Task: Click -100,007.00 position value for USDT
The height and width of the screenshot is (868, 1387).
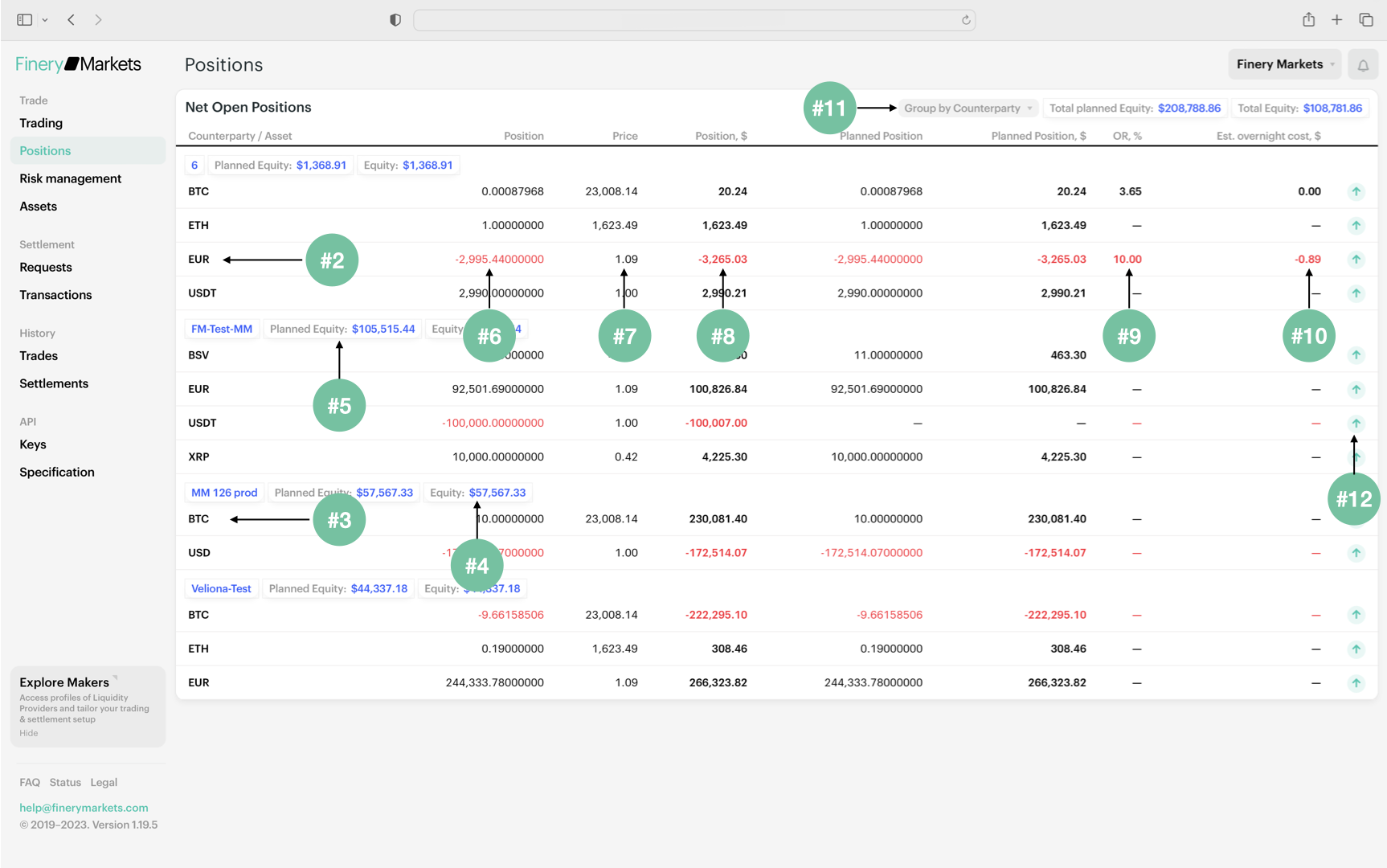Action: (x=716, y=423)
